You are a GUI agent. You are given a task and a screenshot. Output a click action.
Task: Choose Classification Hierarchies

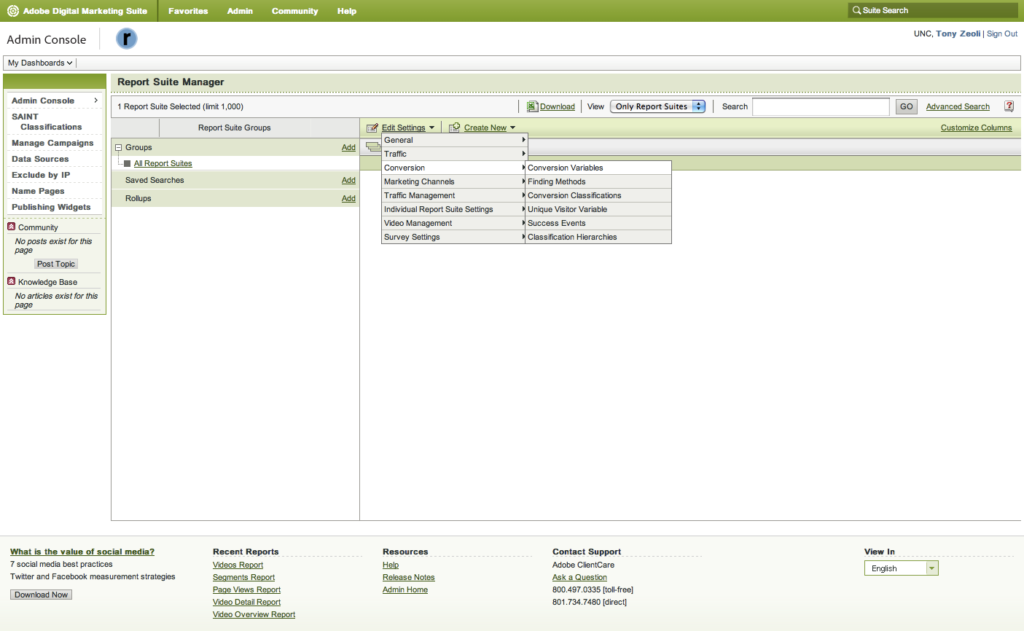598,236
